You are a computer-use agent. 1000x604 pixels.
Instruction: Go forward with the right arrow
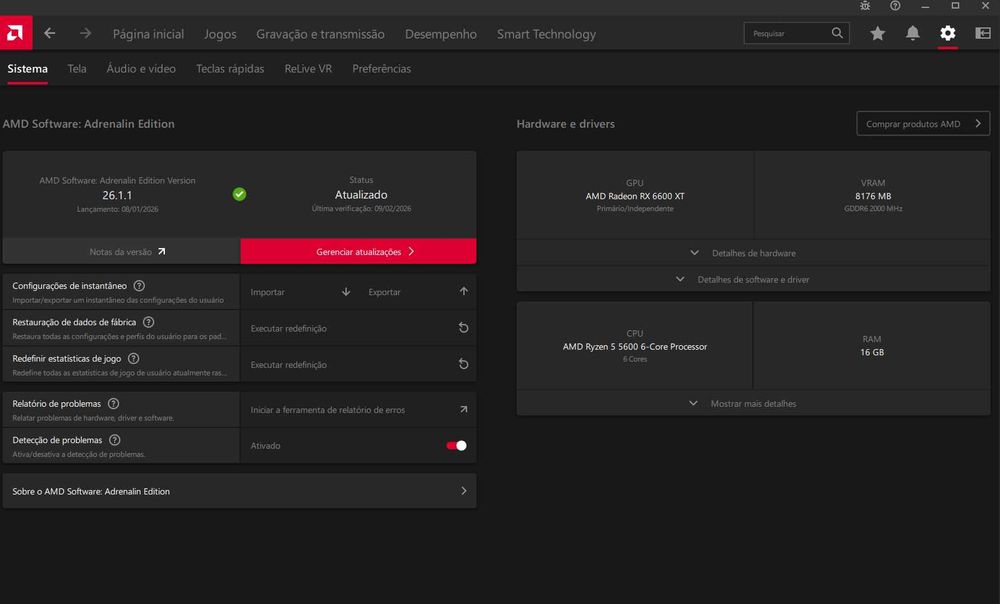click(85, 33)
